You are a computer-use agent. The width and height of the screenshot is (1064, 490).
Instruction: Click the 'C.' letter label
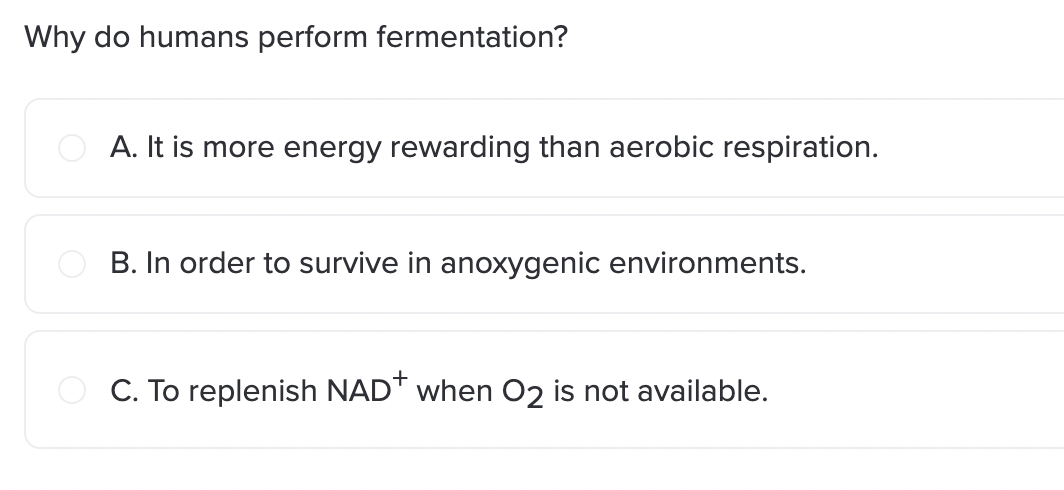pos(124,391)
